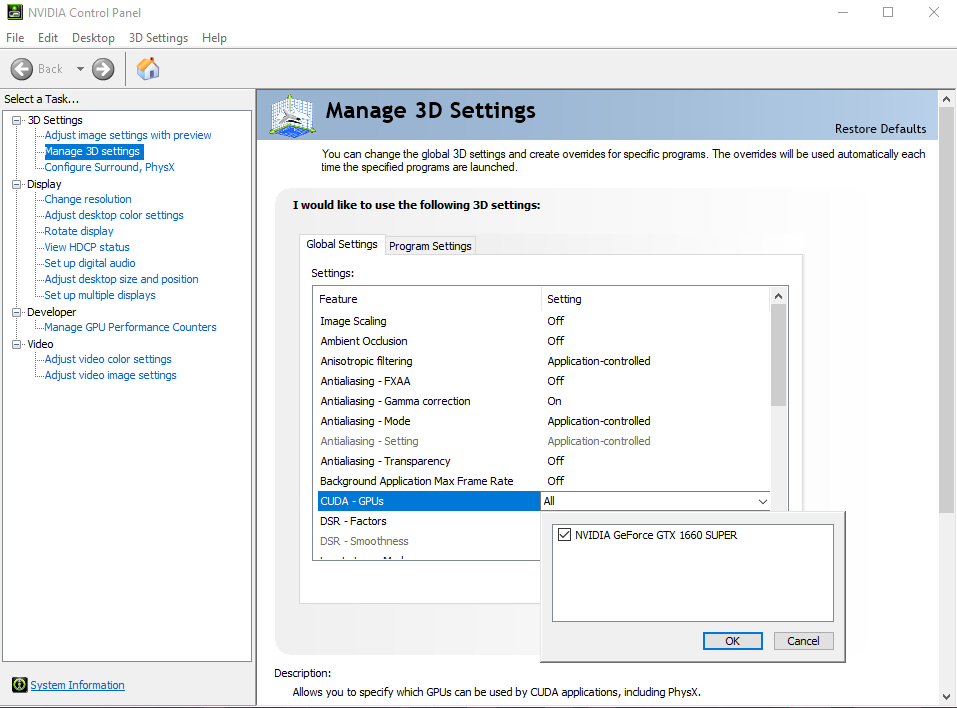Image resolution: width=957 pixels, height=708 pixels.
Task: Click Restore Defaults link
Action: click(880, 129)
